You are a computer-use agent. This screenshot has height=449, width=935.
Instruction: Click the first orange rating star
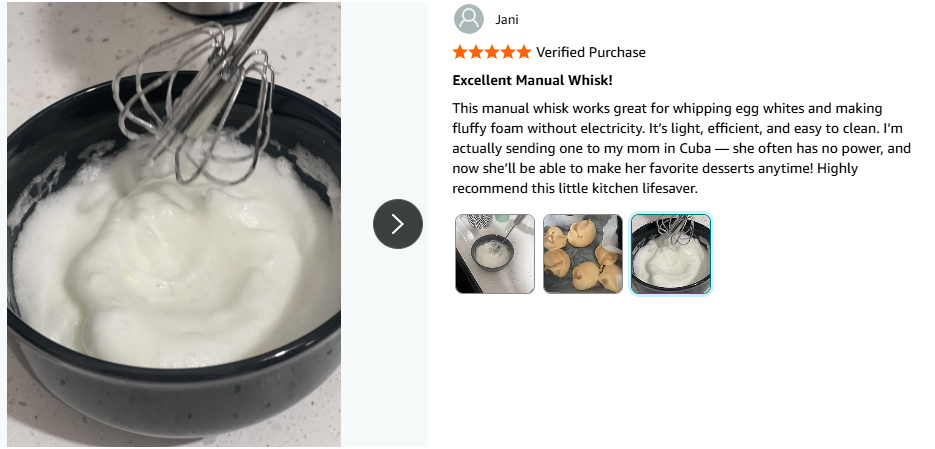[460, 52]
